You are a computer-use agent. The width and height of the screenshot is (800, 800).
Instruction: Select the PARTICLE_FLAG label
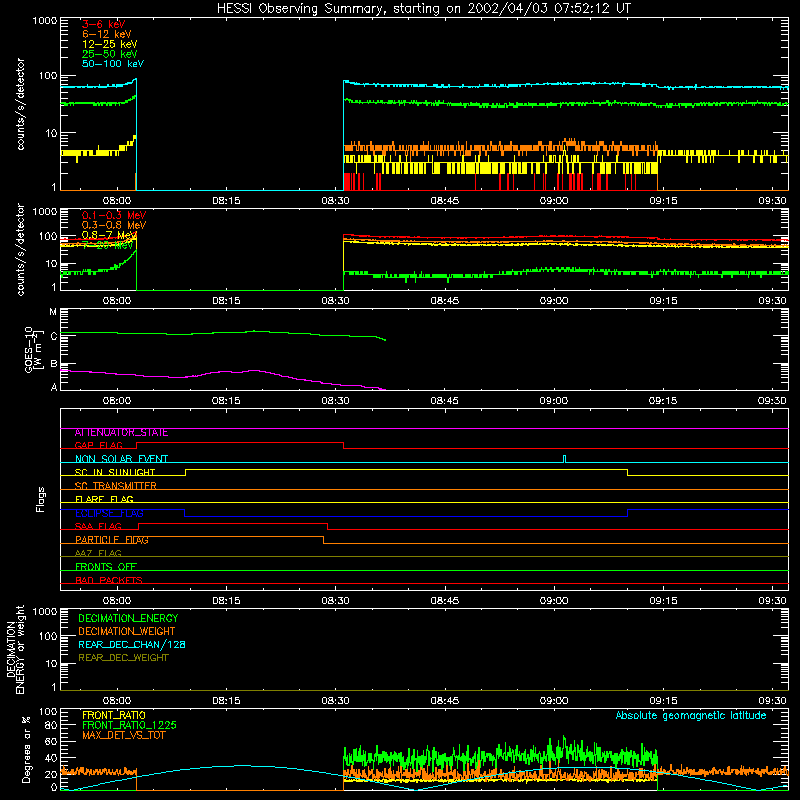click(x=112, y=540)
